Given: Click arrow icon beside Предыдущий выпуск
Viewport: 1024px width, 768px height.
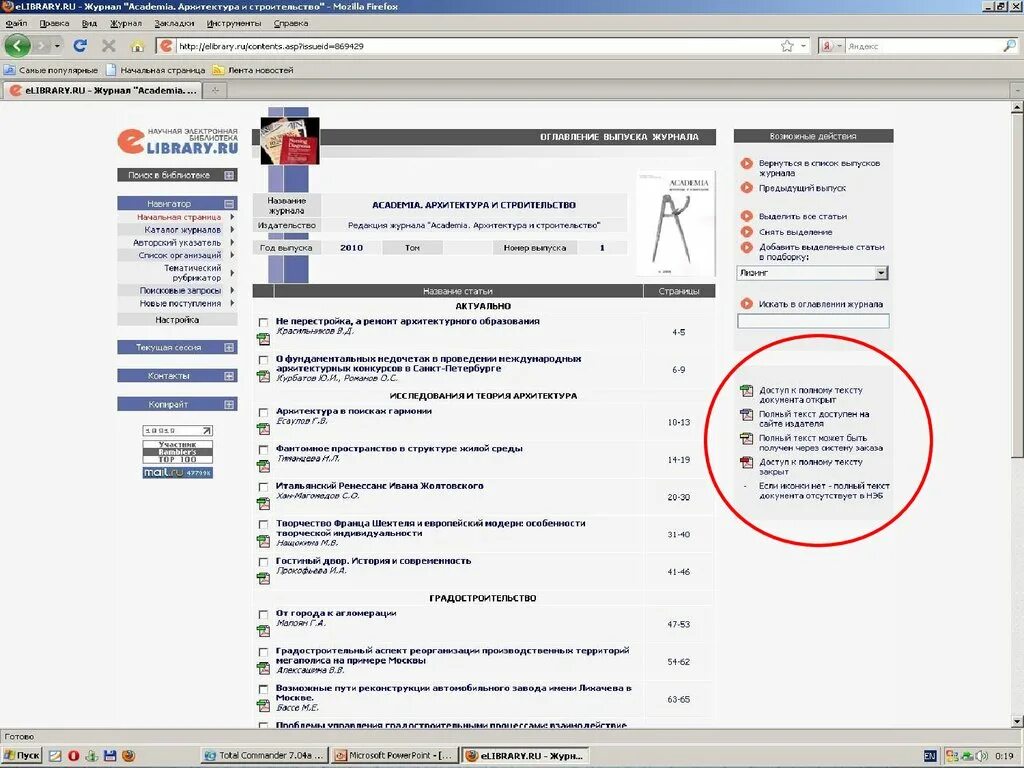Looking at the screenshot, I should point(746,187).
